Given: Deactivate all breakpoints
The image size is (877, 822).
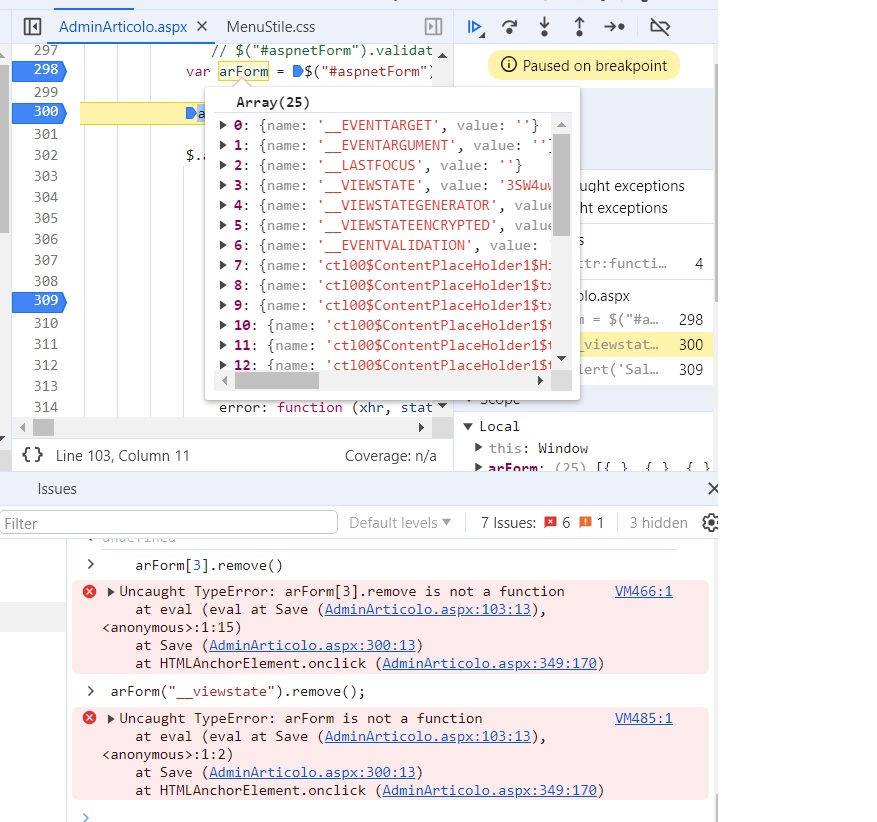Looking at the screenshot, I should [660, 26].
